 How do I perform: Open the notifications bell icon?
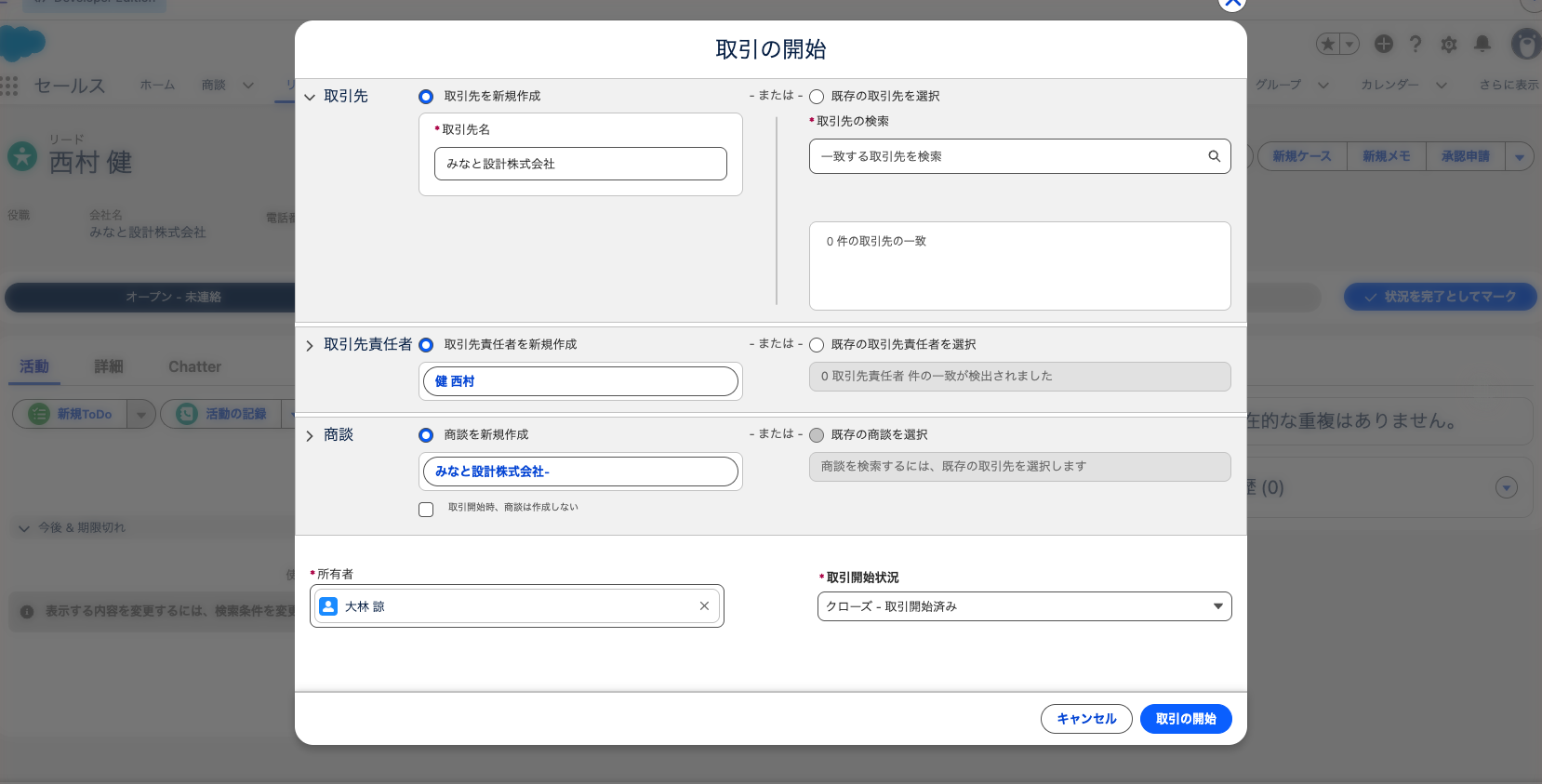point(1482,44)
